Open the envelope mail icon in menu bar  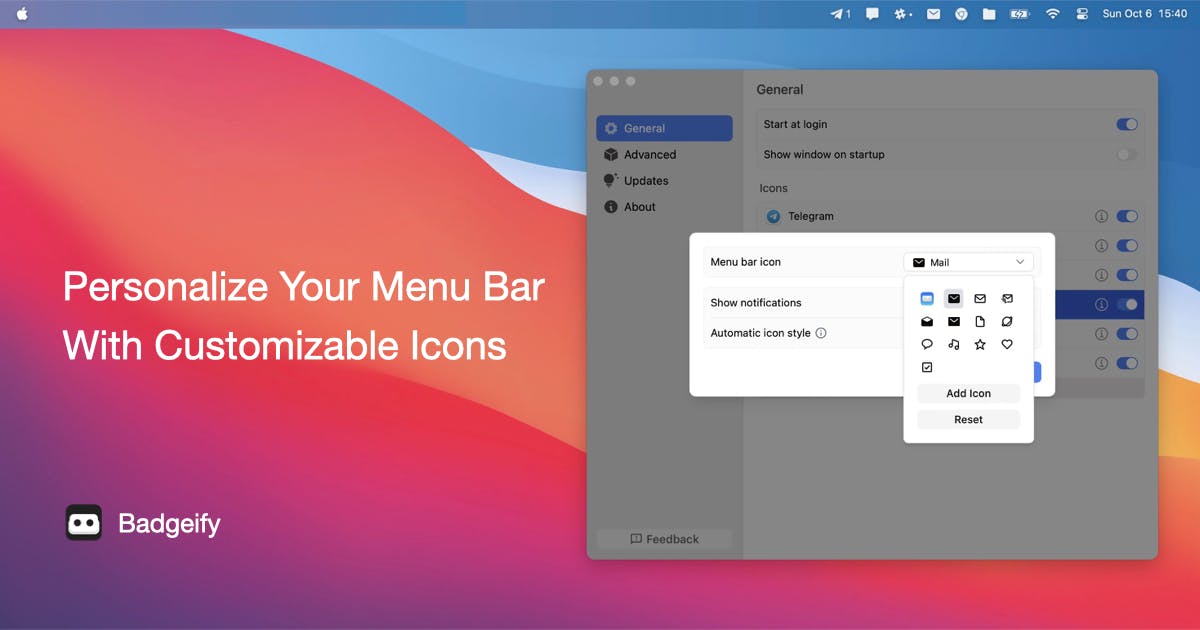coord(933,14)
